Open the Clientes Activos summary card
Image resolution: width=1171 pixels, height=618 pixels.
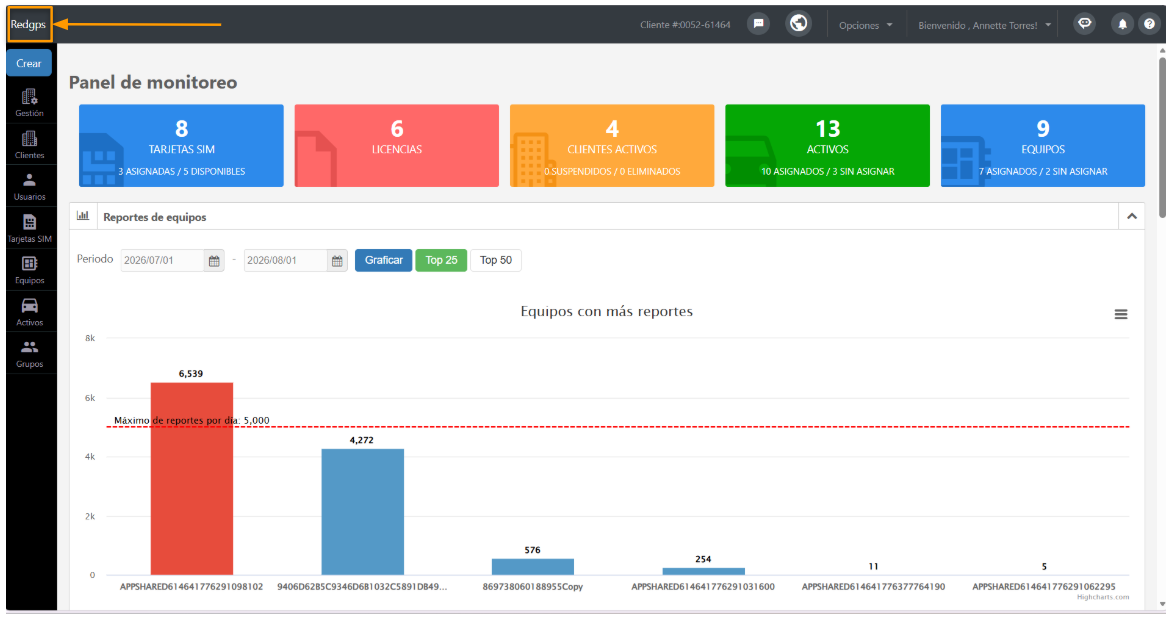[612, 146]
